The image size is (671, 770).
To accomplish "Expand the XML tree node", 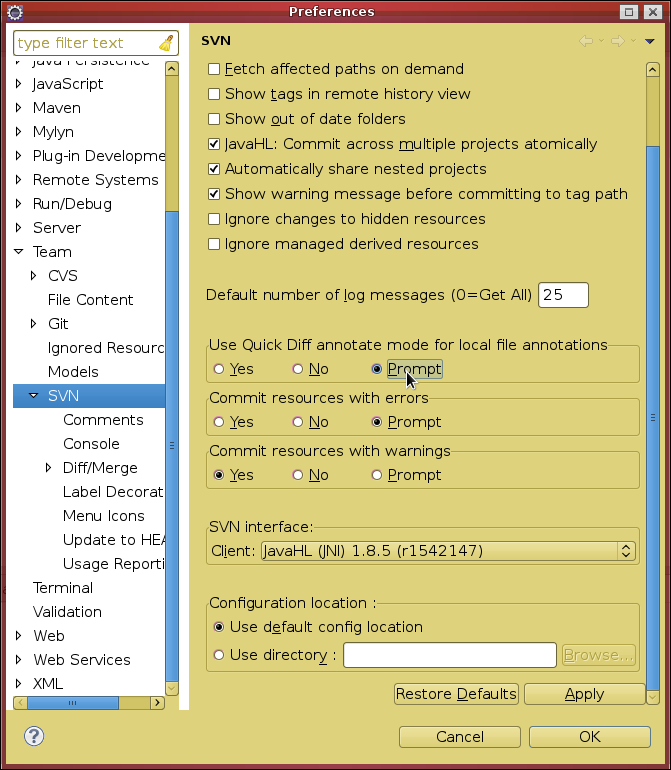I will point(19,684).
